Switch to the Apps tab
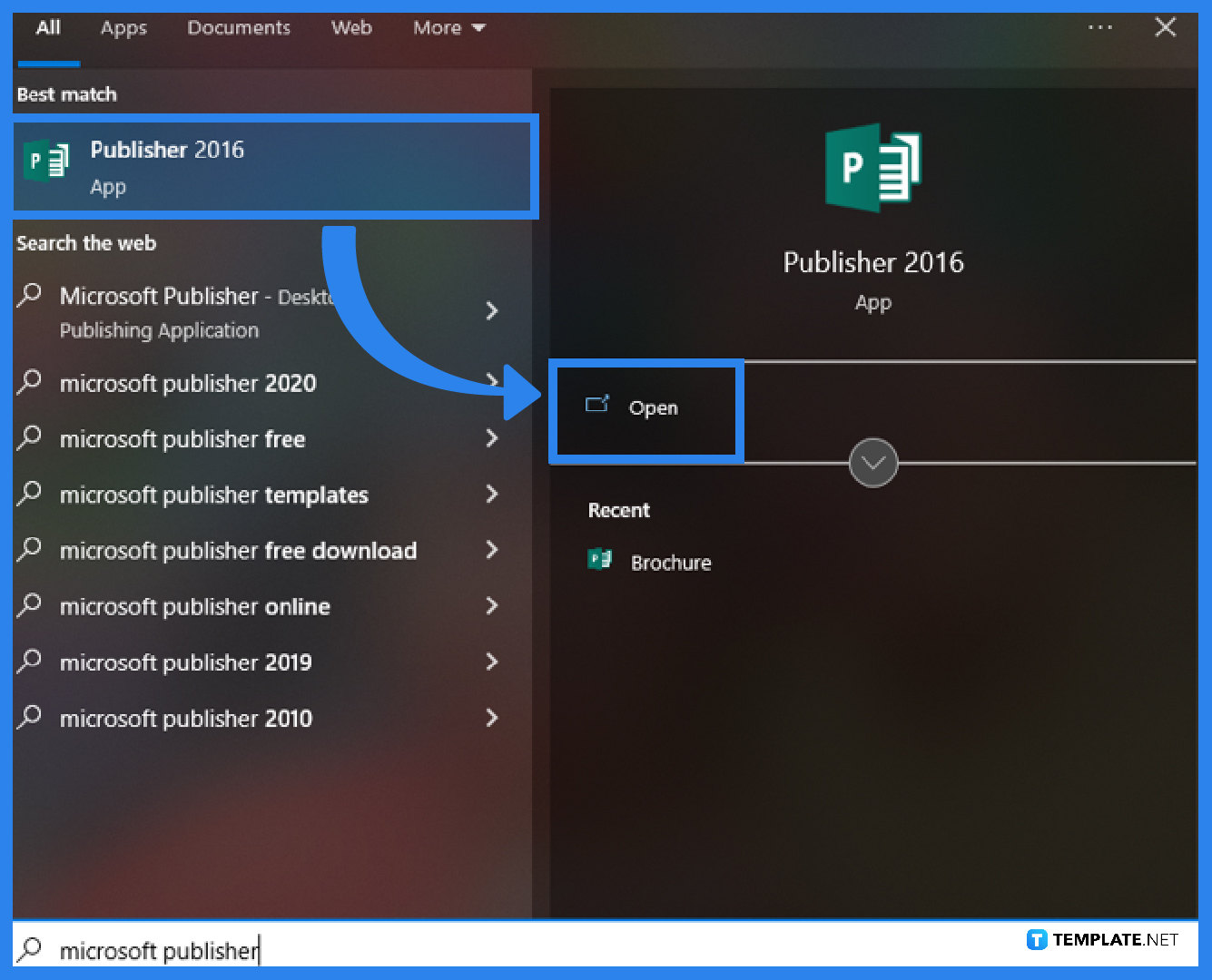 (x=123, y=27)
